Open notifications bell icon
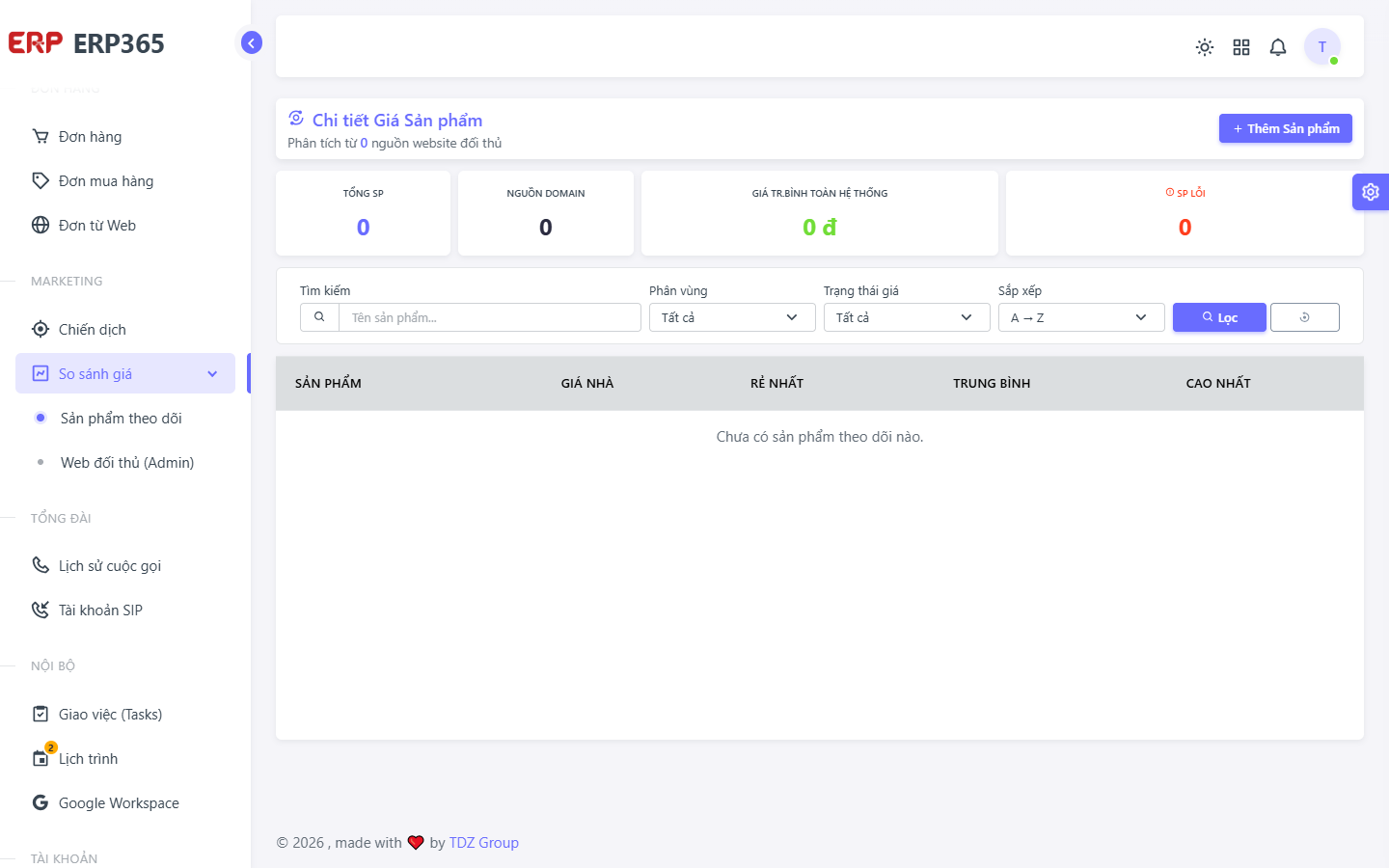 [x=1278, y=47]
